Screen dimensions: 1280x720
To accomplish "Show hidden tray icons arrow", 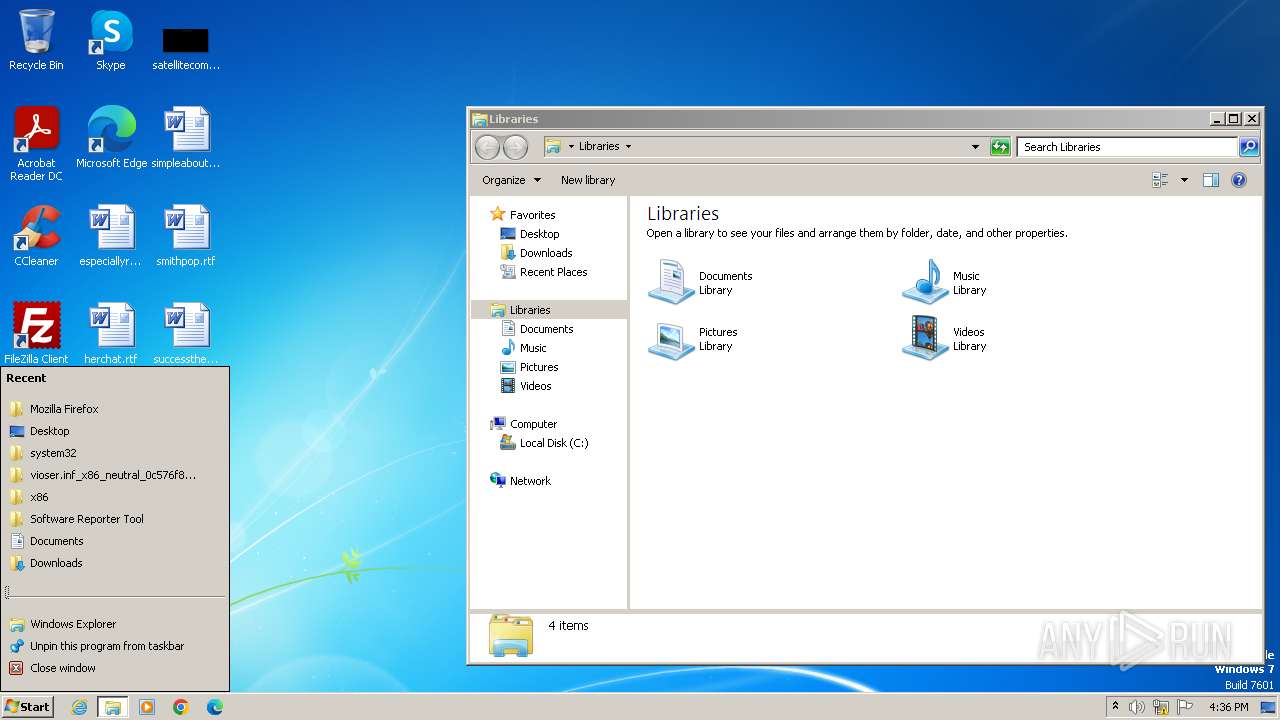I will 1115,707.
